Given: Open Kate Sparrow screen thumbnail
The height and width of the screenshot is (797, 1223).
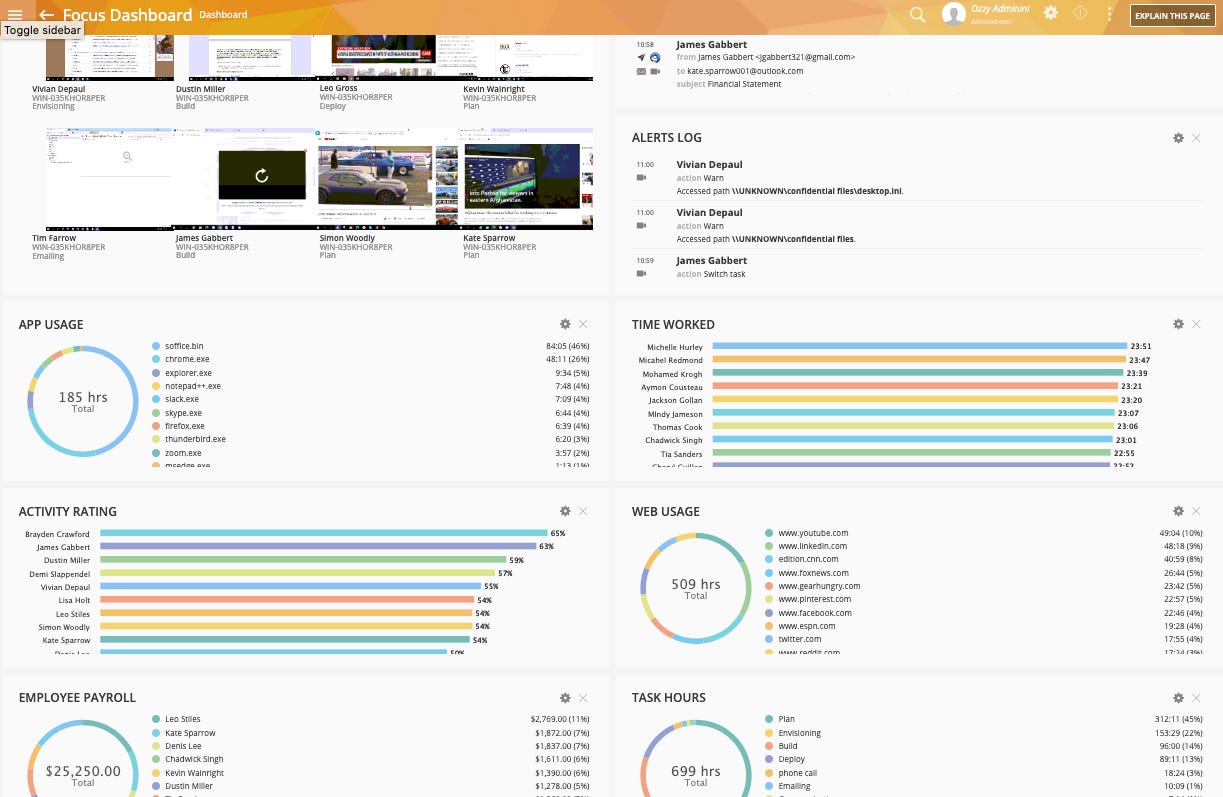Looking at the screenshot, I should (528, 179).
